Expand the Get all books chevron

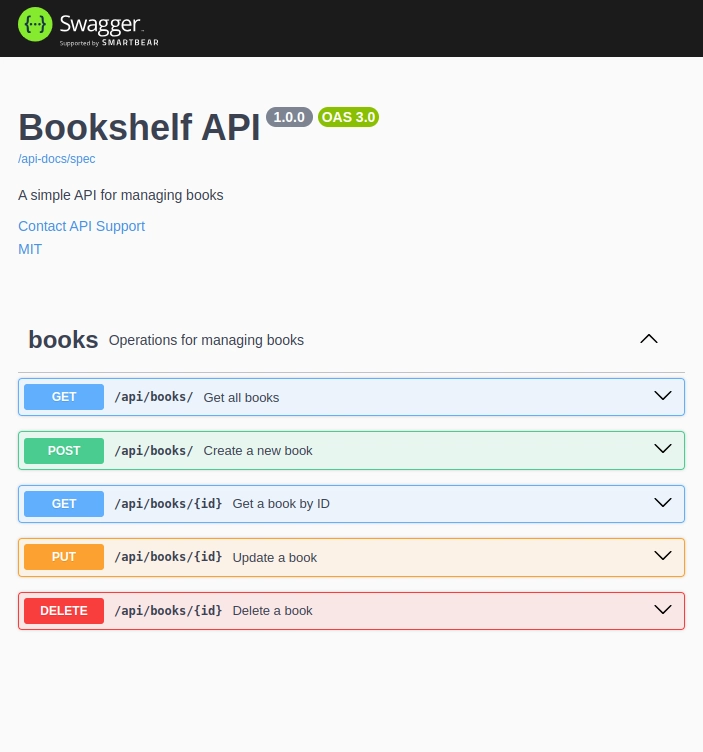663,396
